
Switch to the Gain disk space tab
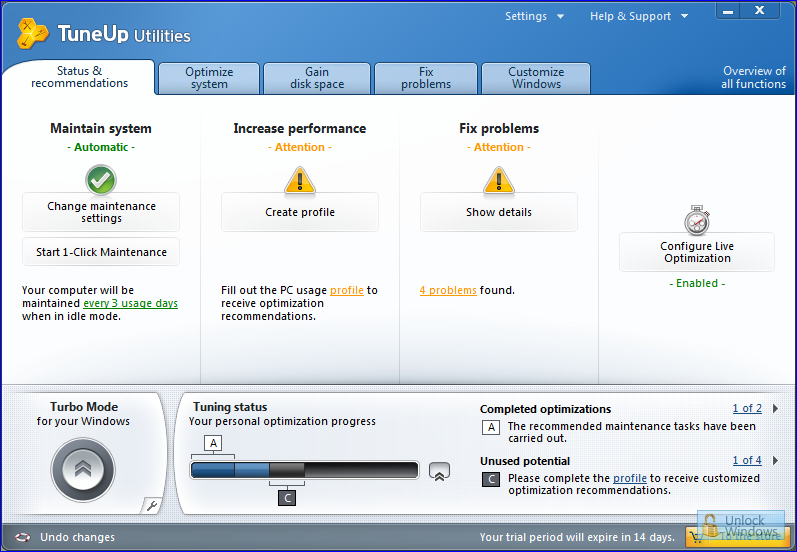(317, 78)
